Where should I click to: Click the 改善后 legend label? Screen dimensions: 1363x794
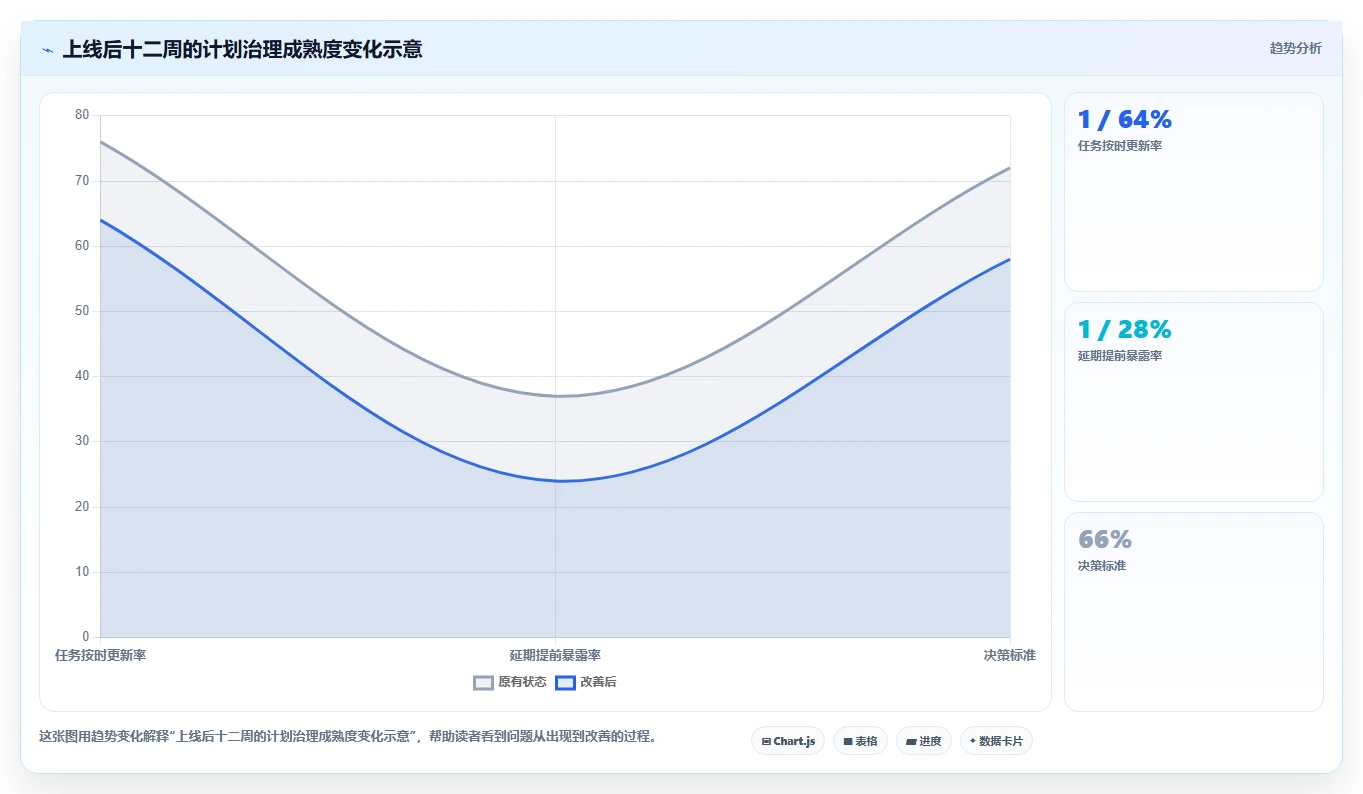click(598, 682)
